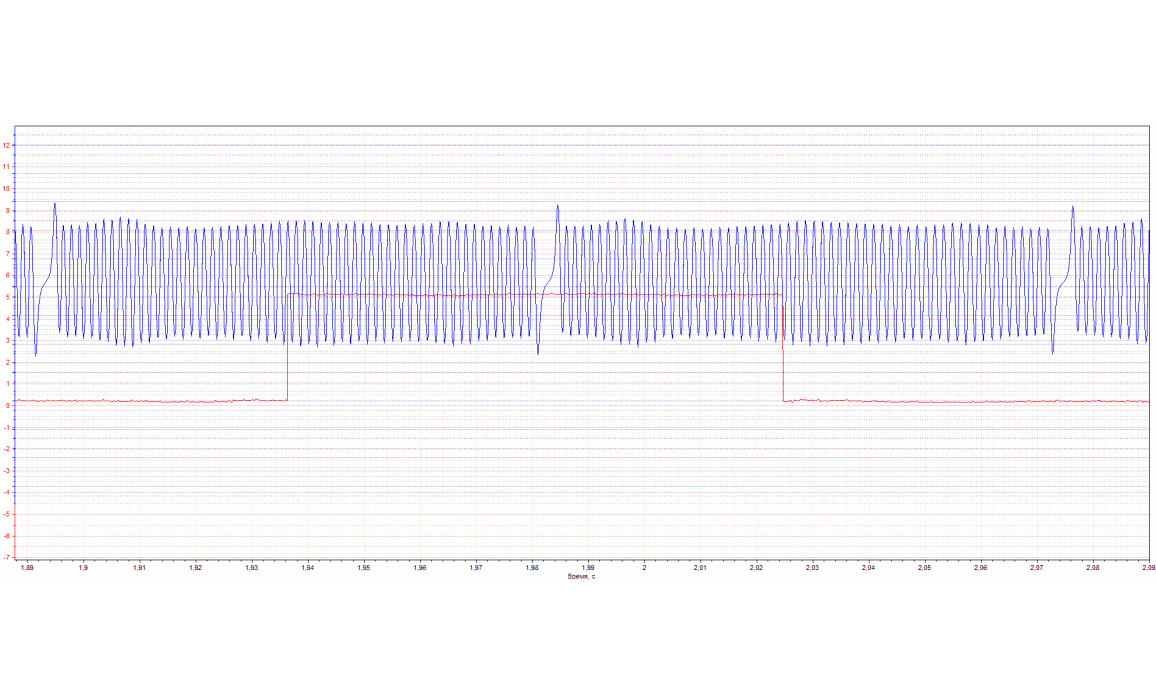Click the 5 label on the vertical axis
Screen dimensions: 1156x700
point(8,297)
